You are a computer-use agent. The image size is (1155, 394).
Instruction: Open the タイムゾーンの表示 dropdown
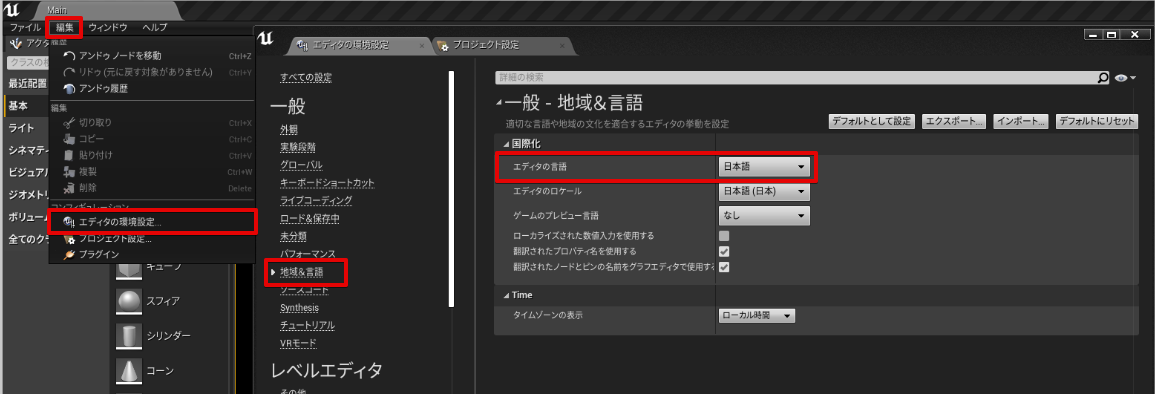coord(756,315)
